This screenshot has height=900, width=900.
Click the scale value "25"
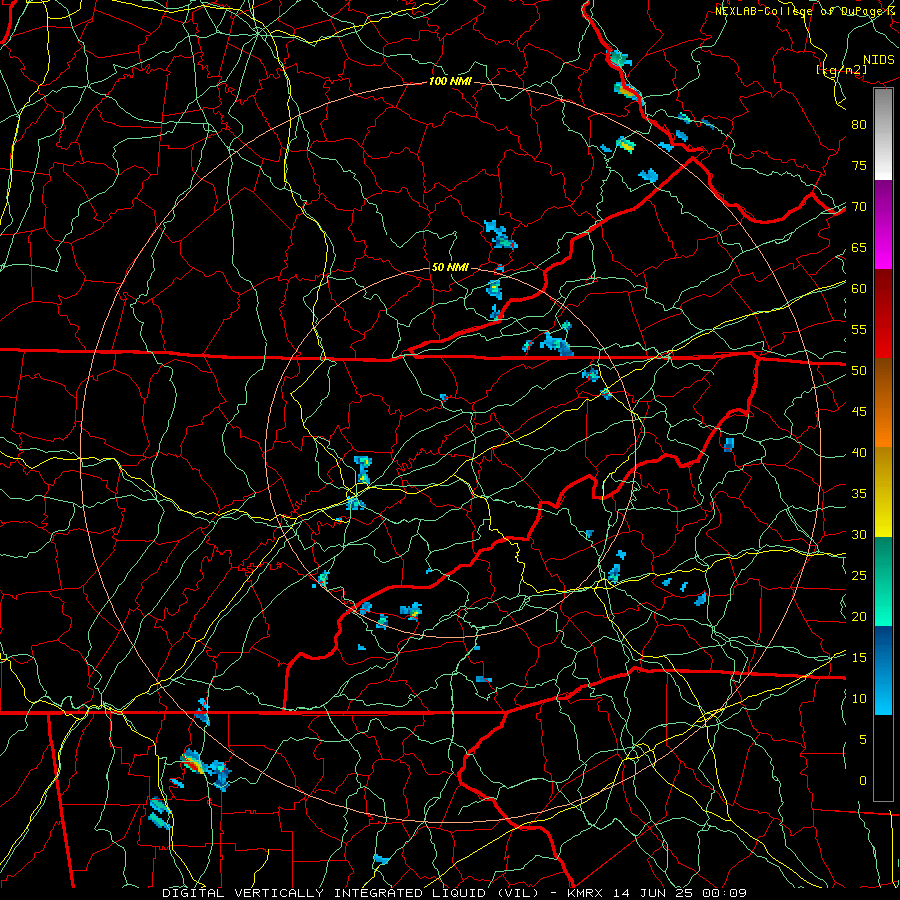point(859,576)
